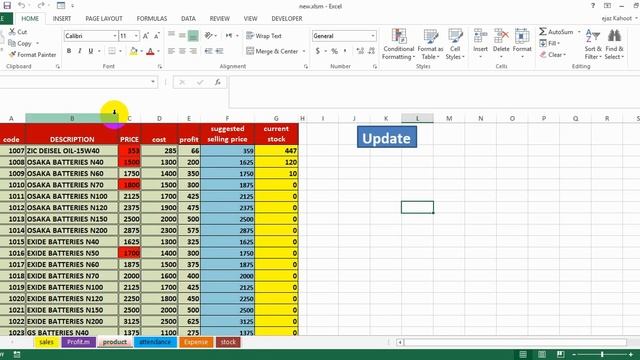Open the FORMULAS ribbon tab
This screenshot has width=640, height=360.
click(x=151, y=18)
